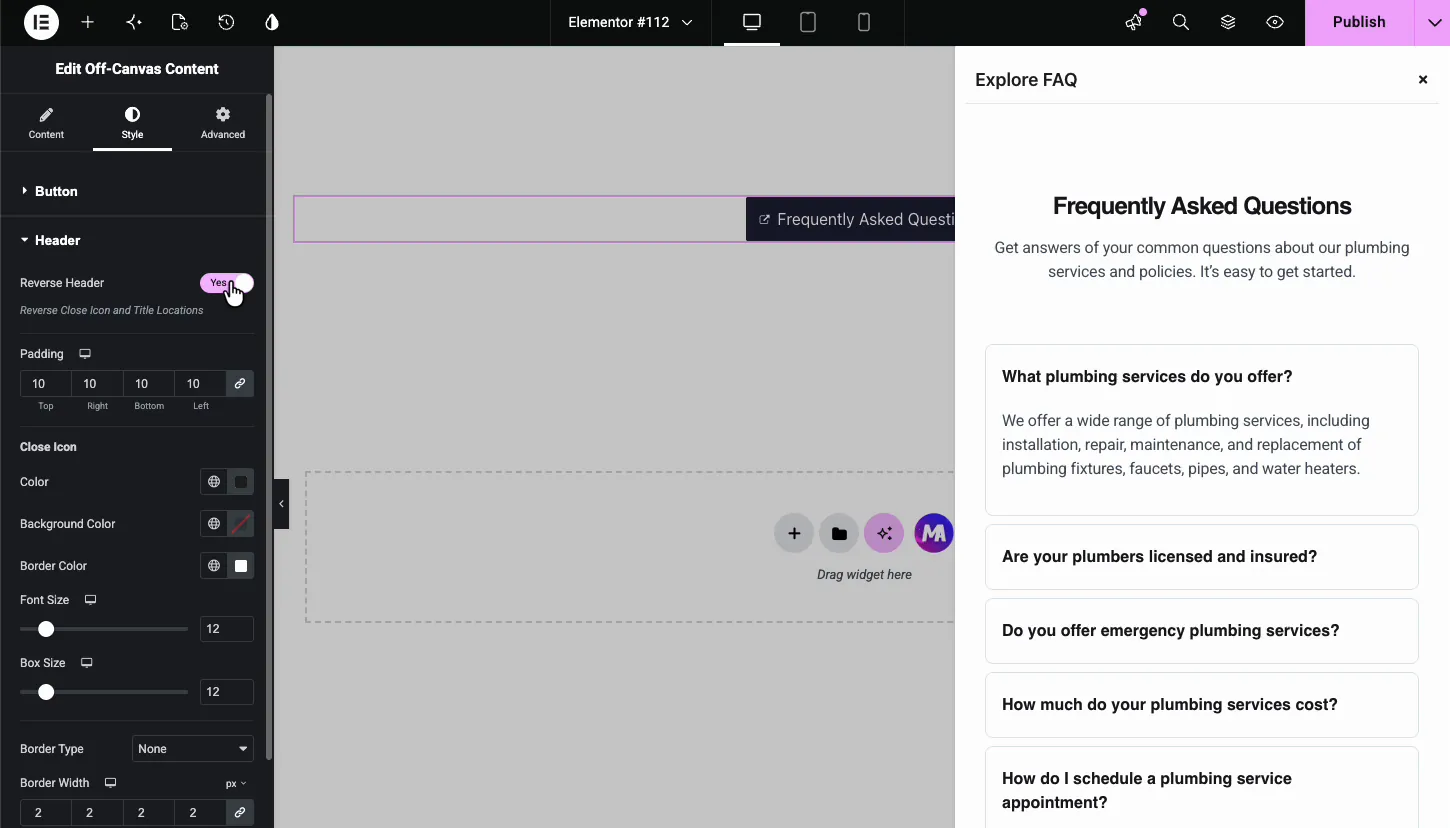Viewport: 1450px width, 828px height.
Task: Expand 'How much do your plumbing services cost?'
Action: pos(1202,705)
